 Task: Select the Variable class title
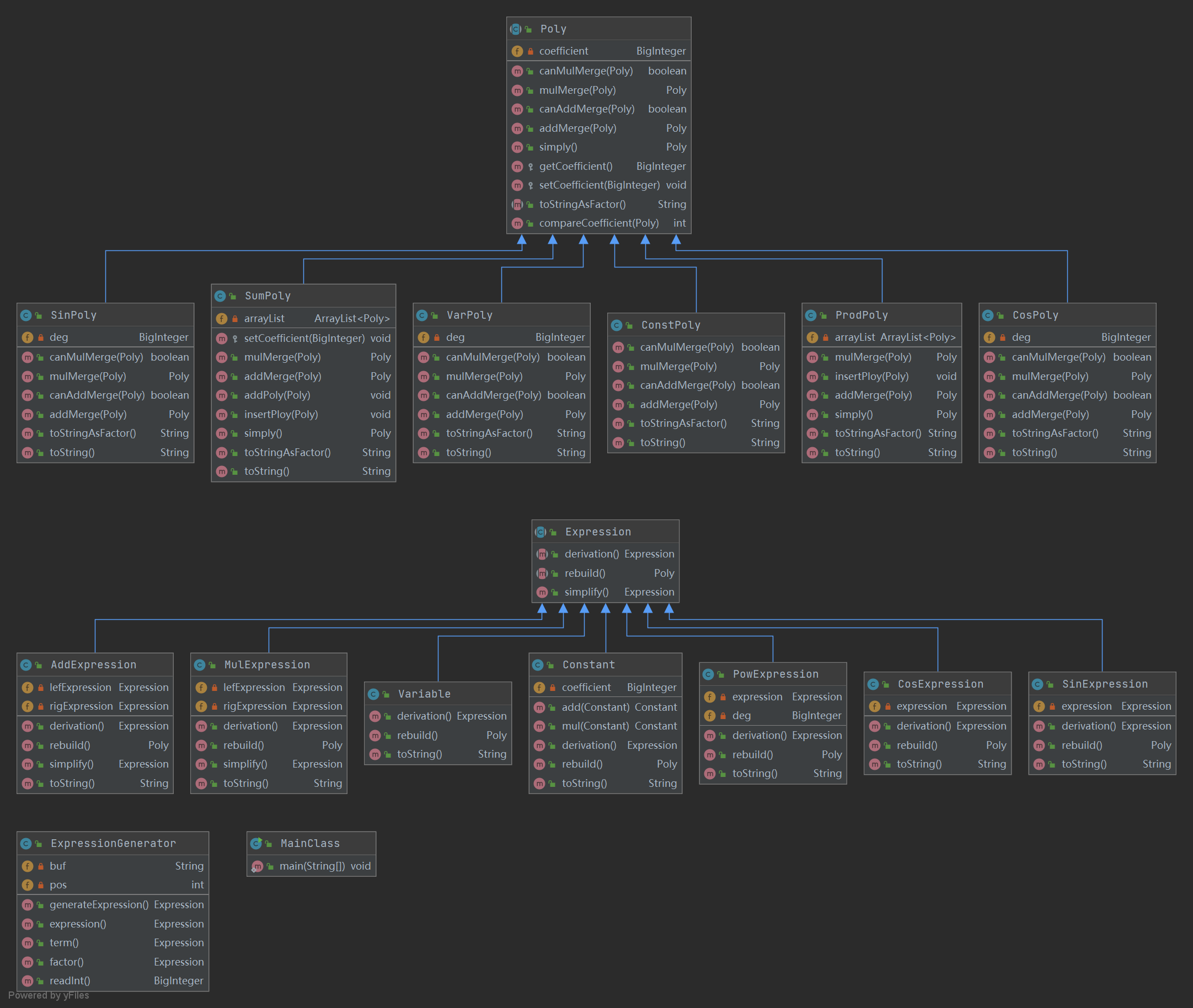[x=424, y=694]
